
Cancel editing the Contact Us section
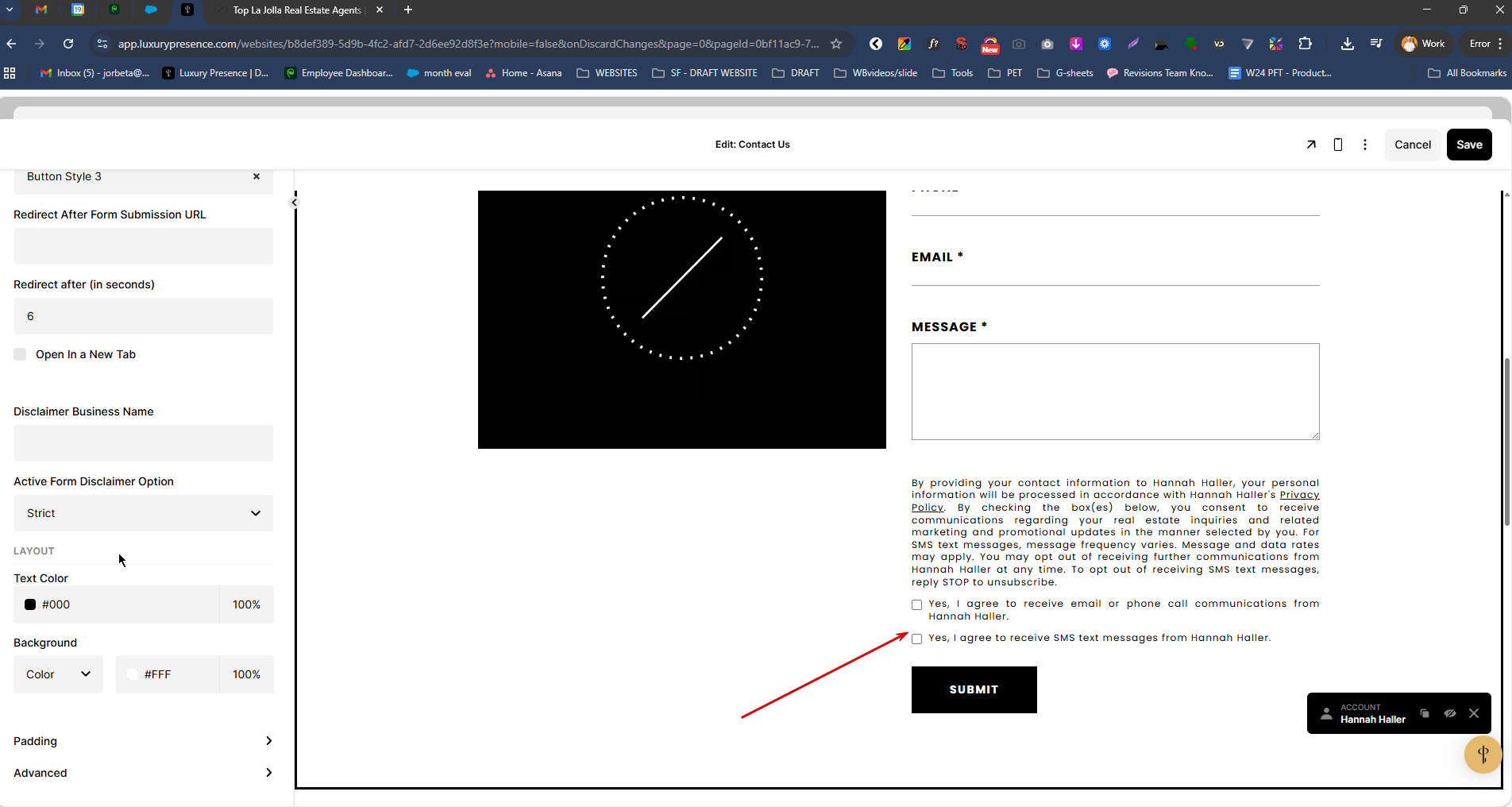click(1413, 145)
